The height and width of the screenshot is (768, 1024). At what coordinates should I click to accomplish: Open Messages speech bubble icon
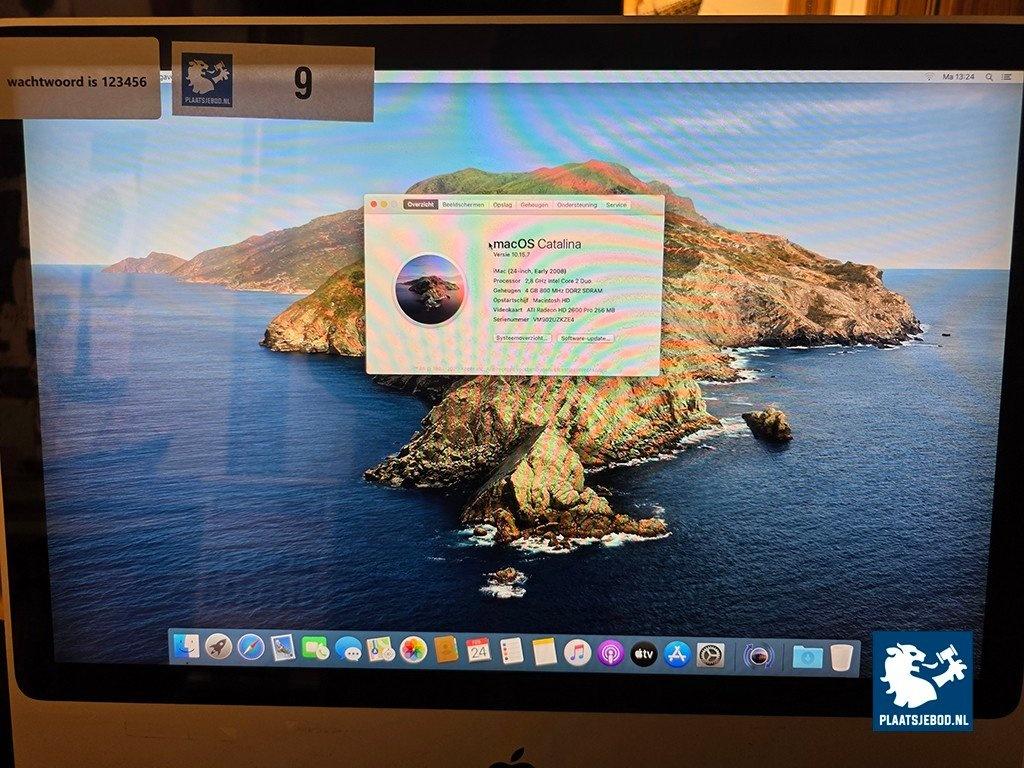[348, 649]
